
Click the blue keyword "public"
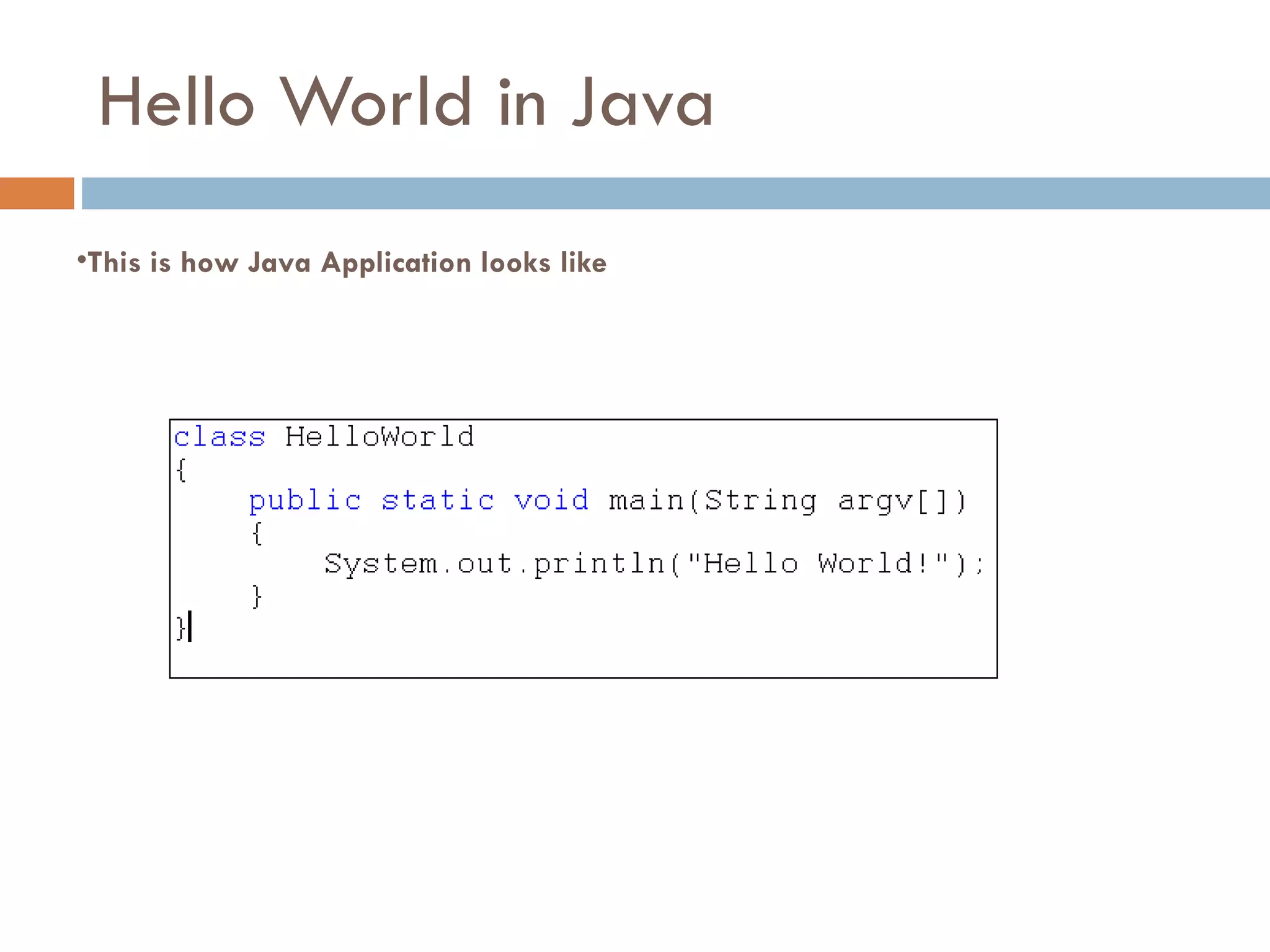(x=305, y=501)
